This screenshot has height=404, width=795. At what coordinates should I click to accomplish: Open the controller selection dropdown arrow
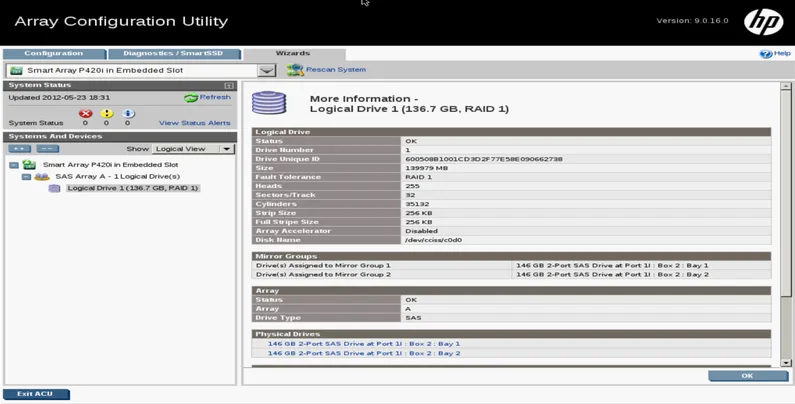[267, 70]
